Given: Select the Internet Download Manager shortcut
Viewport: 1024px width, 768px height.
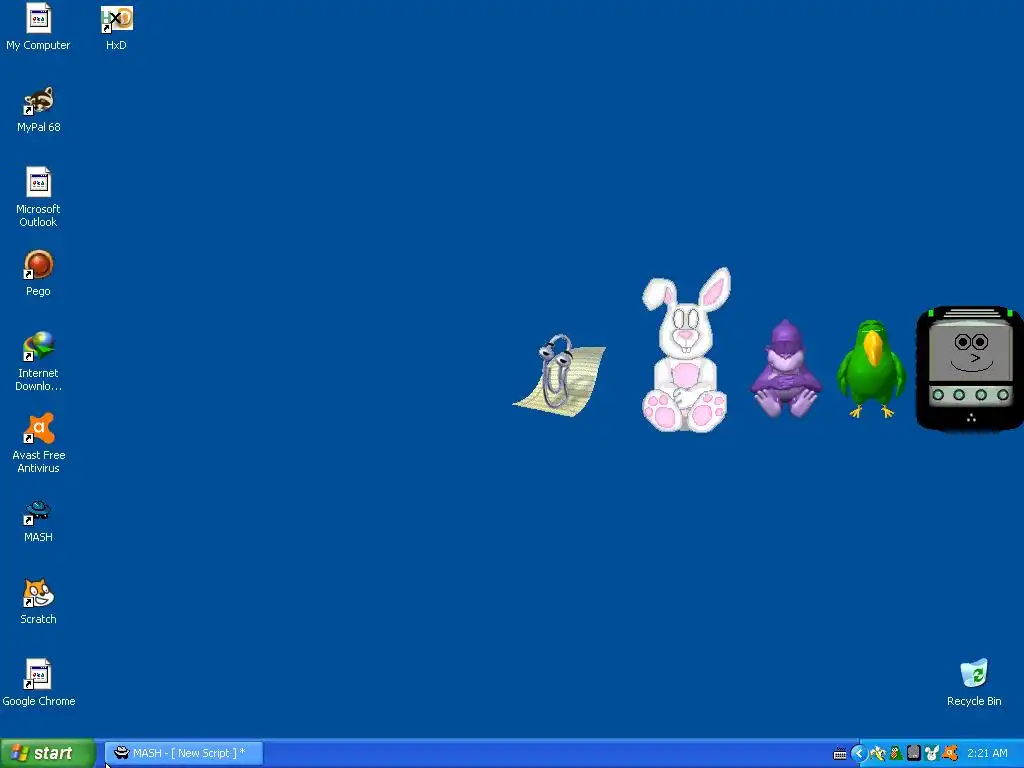Looking at the screenshot, I should tap(38, 361).
